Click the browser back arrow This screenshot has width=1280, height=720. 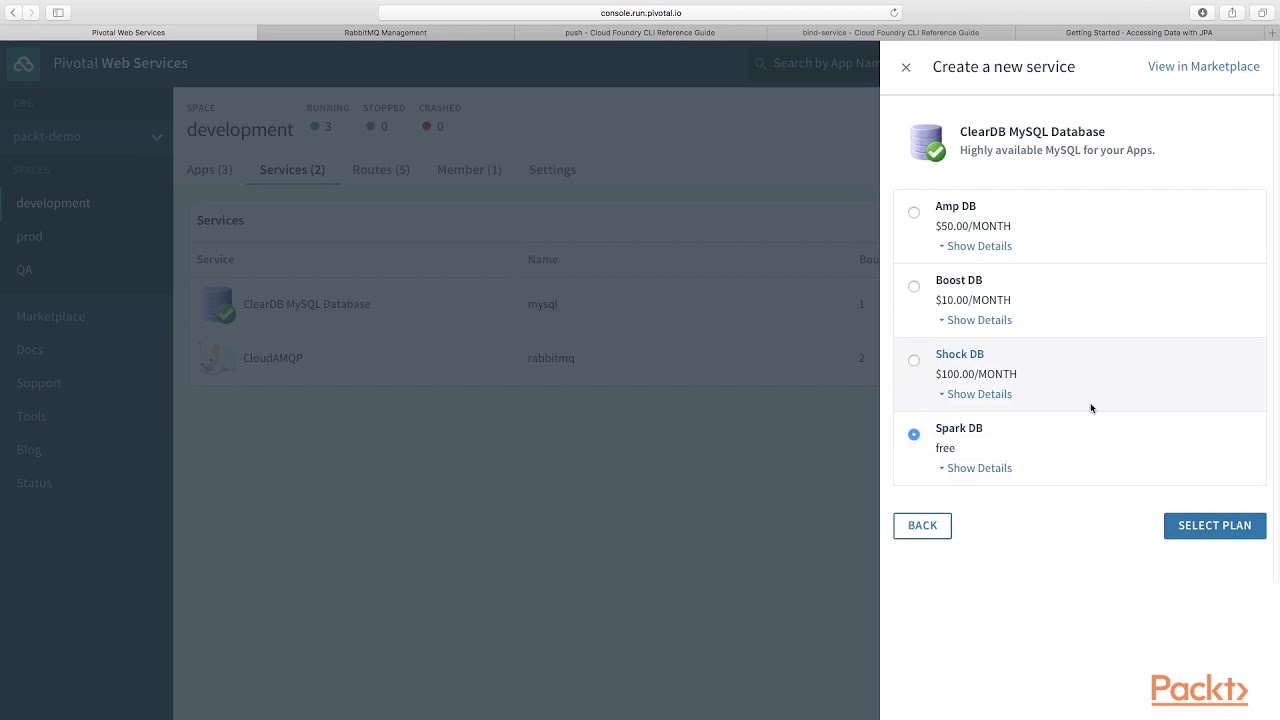13,12
